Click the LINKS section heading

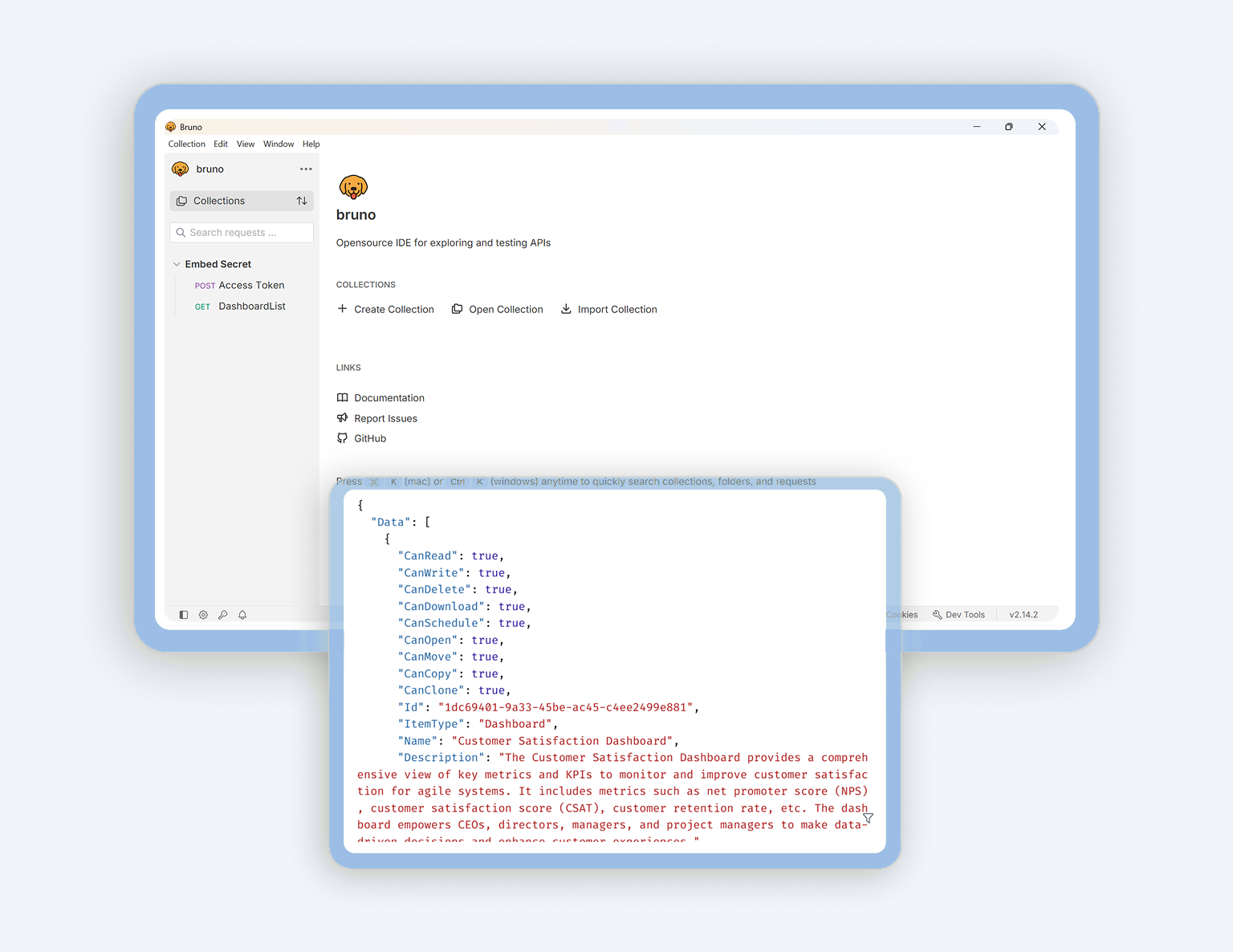point(348,368)
